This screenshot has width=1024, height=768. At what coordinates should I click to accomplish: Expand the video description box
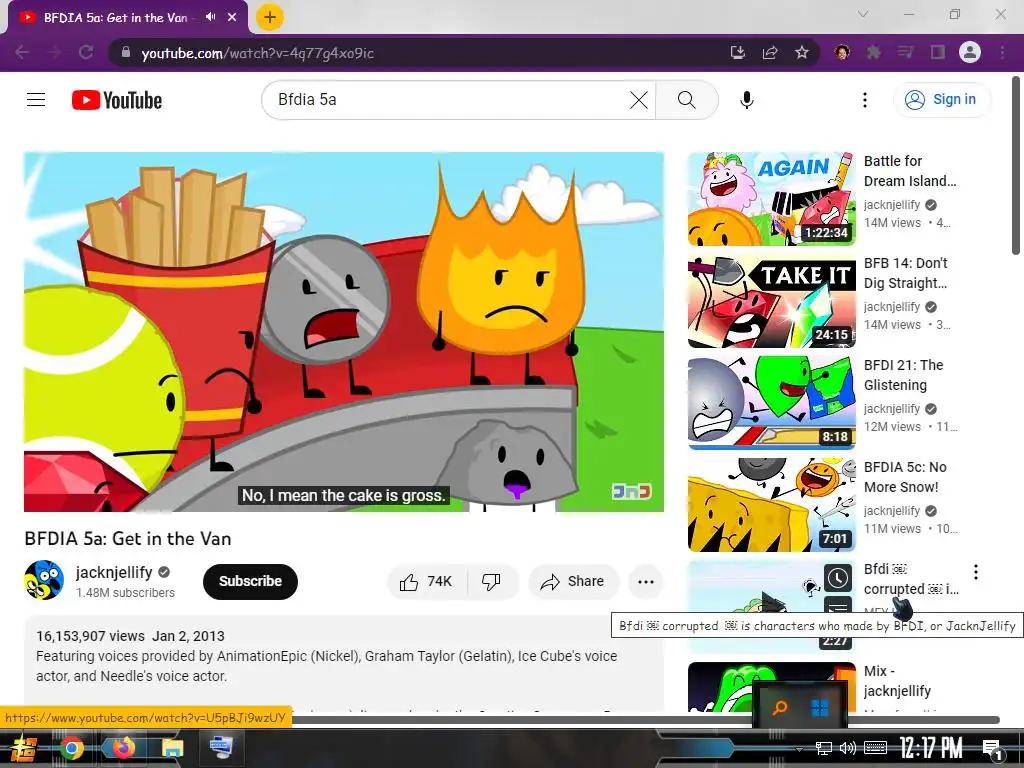pos(344,663)
